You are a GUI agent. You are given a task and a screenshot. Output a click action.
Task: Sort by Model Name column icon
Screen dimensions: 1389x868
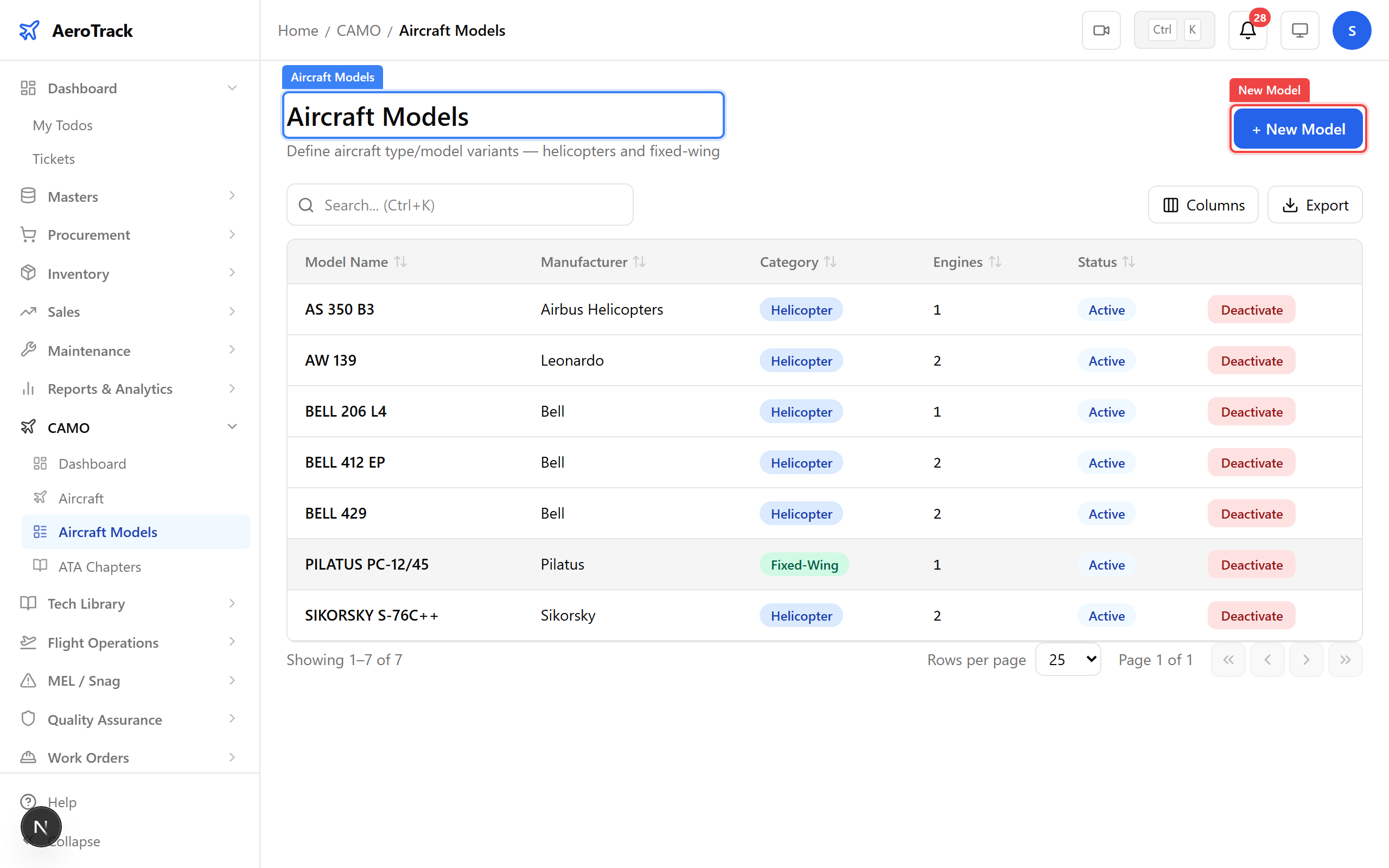pyautogui.click(x=400, y=262)
